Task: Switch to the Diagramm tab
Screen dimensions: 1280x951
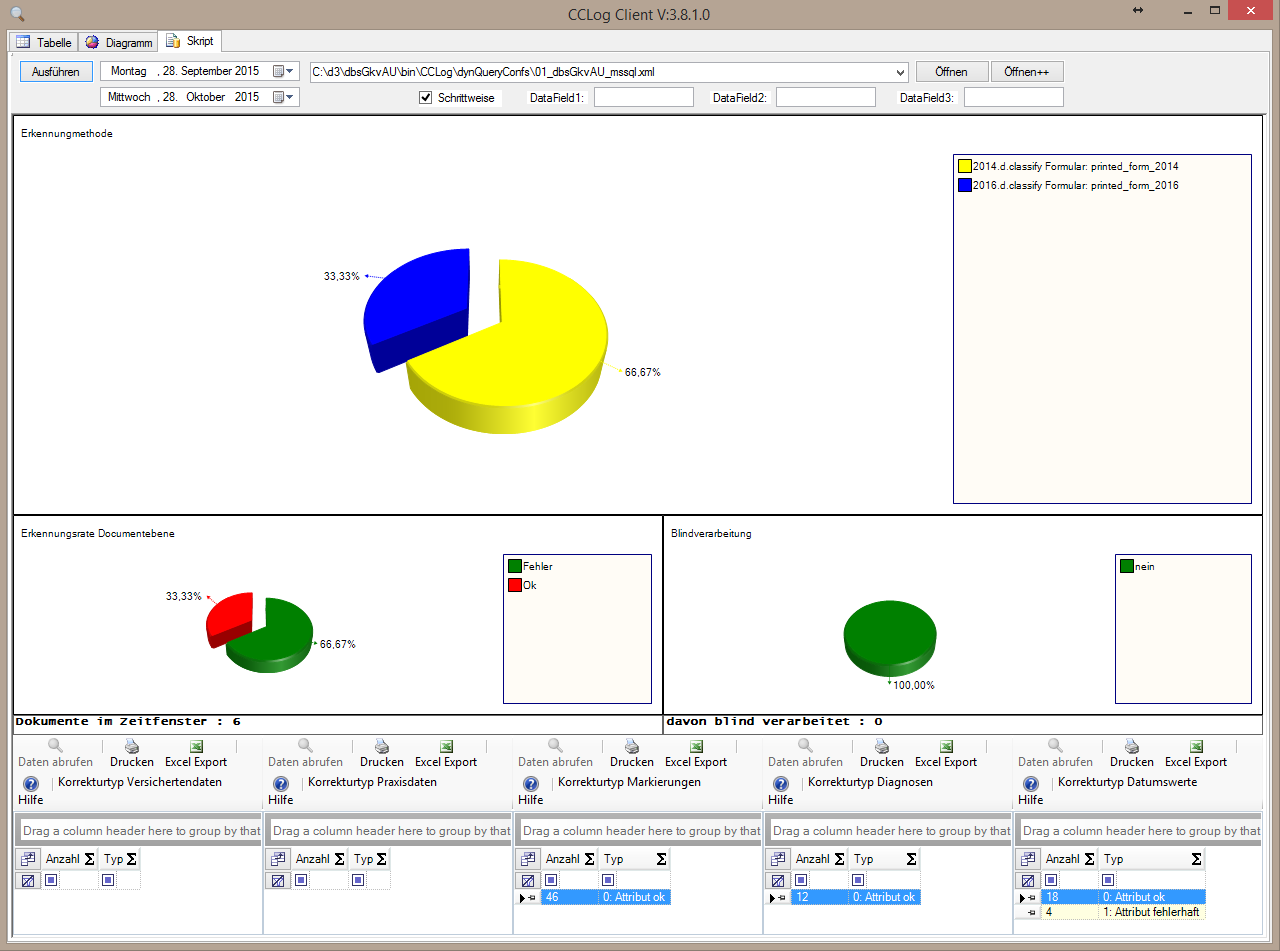Action: coord(119,43)
